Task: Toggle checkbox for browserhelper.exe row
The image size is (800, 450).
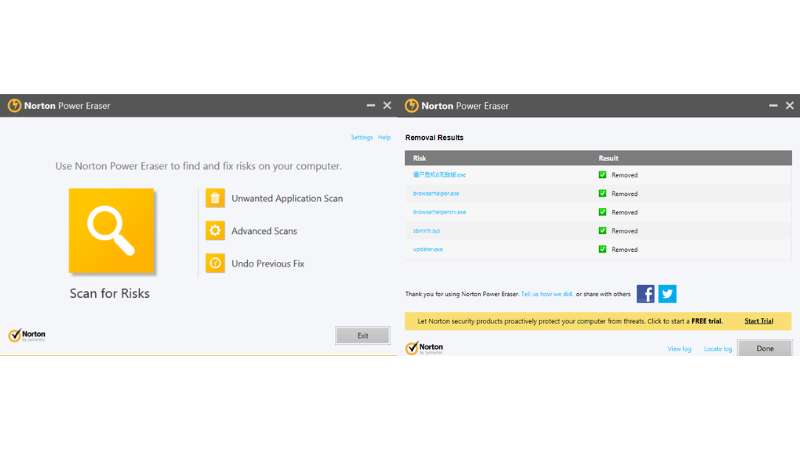Action: click(603, 193)
